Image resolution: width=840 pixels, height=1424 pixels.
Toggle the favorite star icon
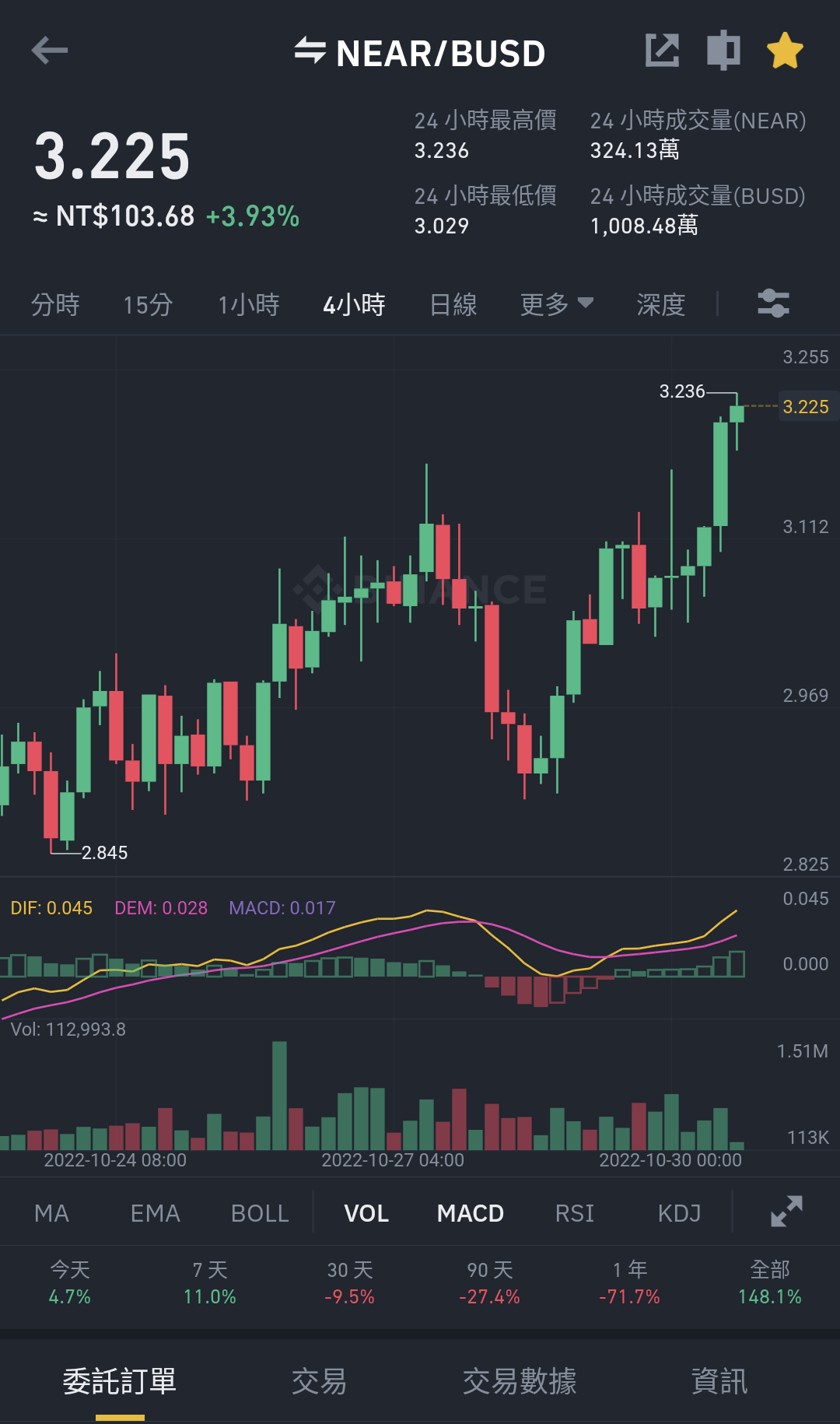(x=785, y=51)
